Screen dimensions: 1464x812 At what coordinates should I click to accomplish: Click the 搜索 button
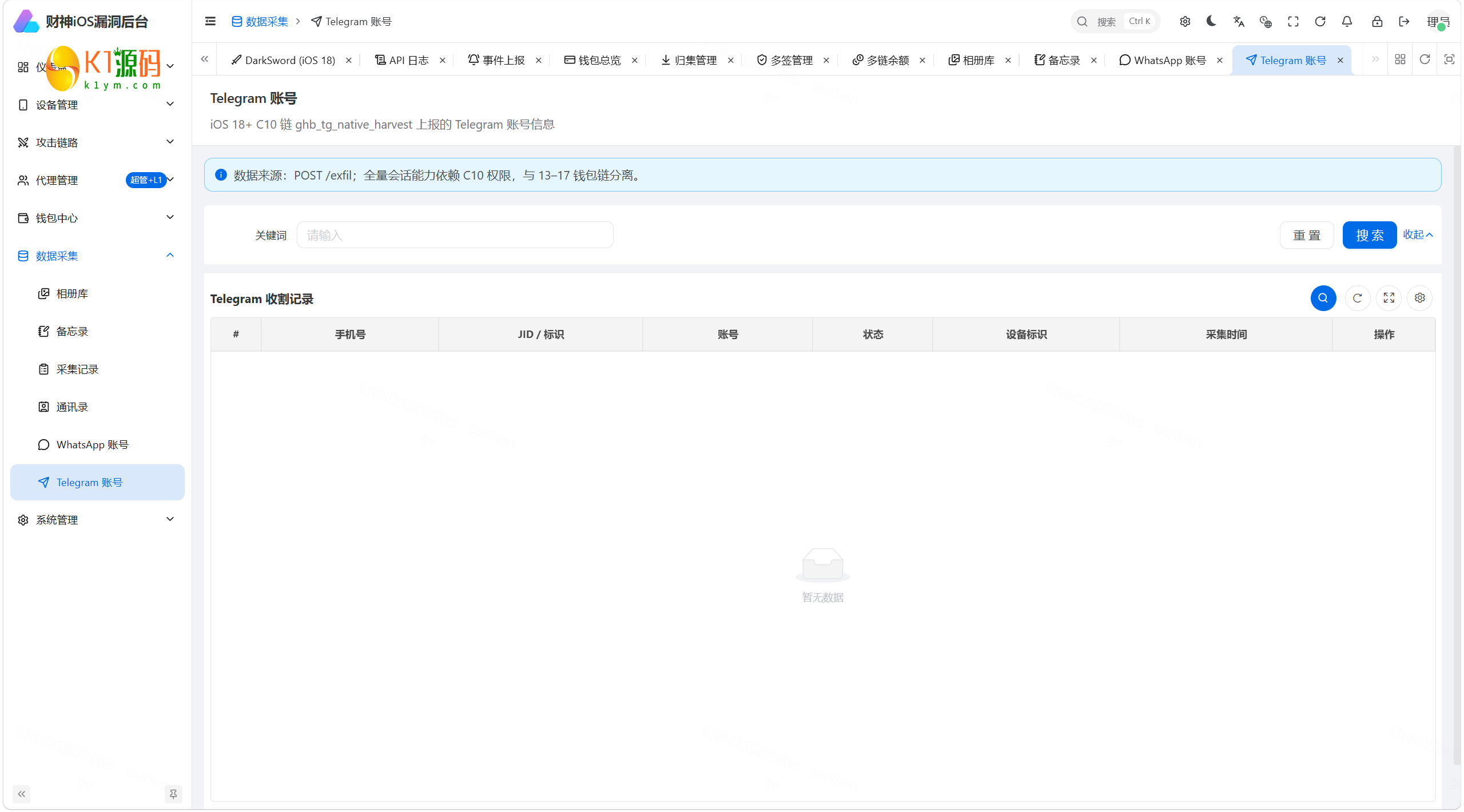(1369, 235)
